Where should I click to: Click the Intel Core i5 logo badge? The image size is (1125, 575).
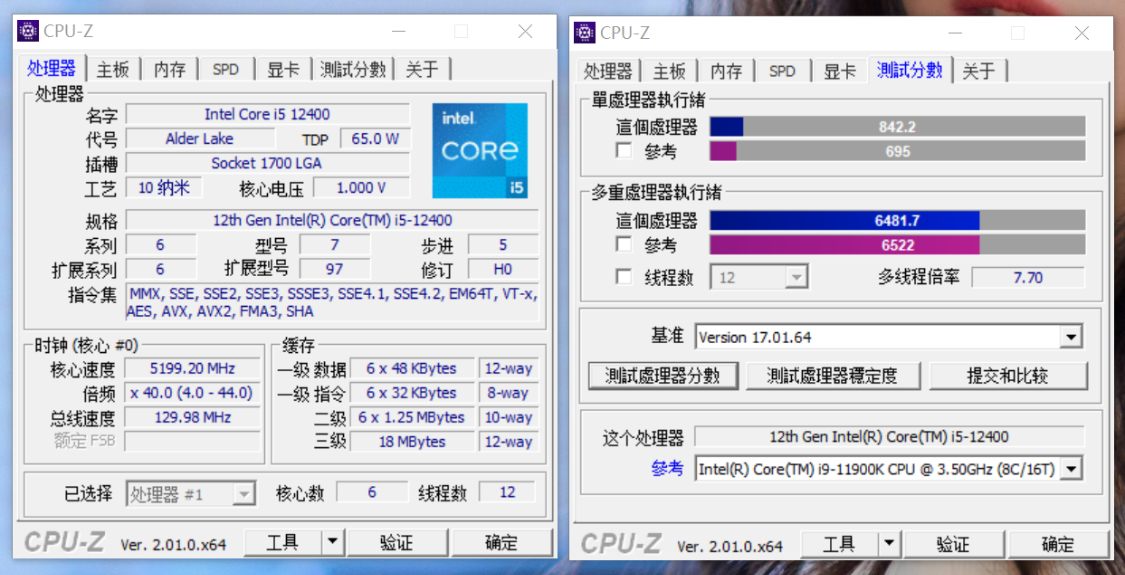[x=480, y=150]
